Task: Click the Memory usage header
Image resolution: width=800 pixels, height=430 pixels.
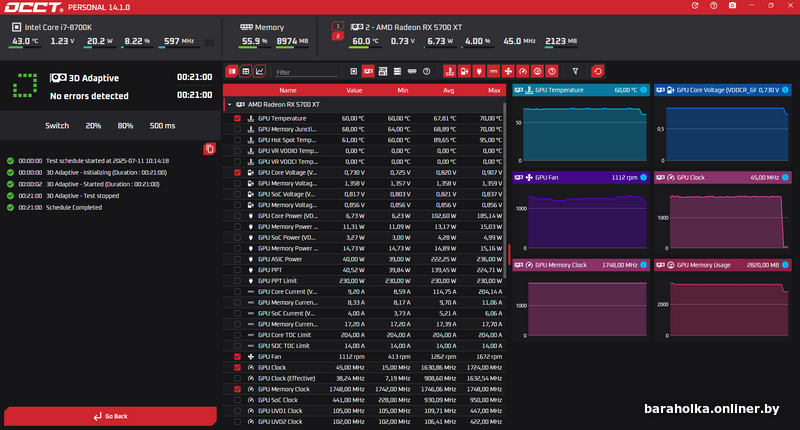Action: point(262,27)
